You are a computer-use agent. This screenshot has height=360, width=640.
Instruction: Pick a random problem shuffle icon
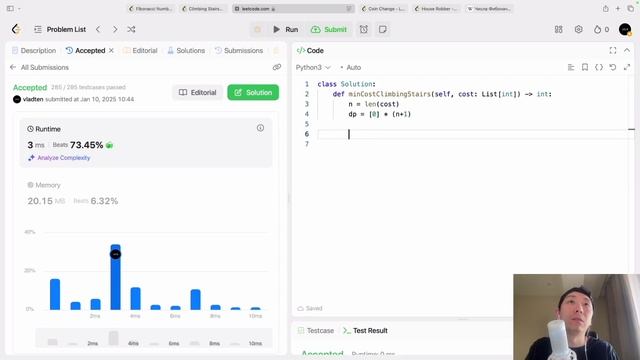131,29
